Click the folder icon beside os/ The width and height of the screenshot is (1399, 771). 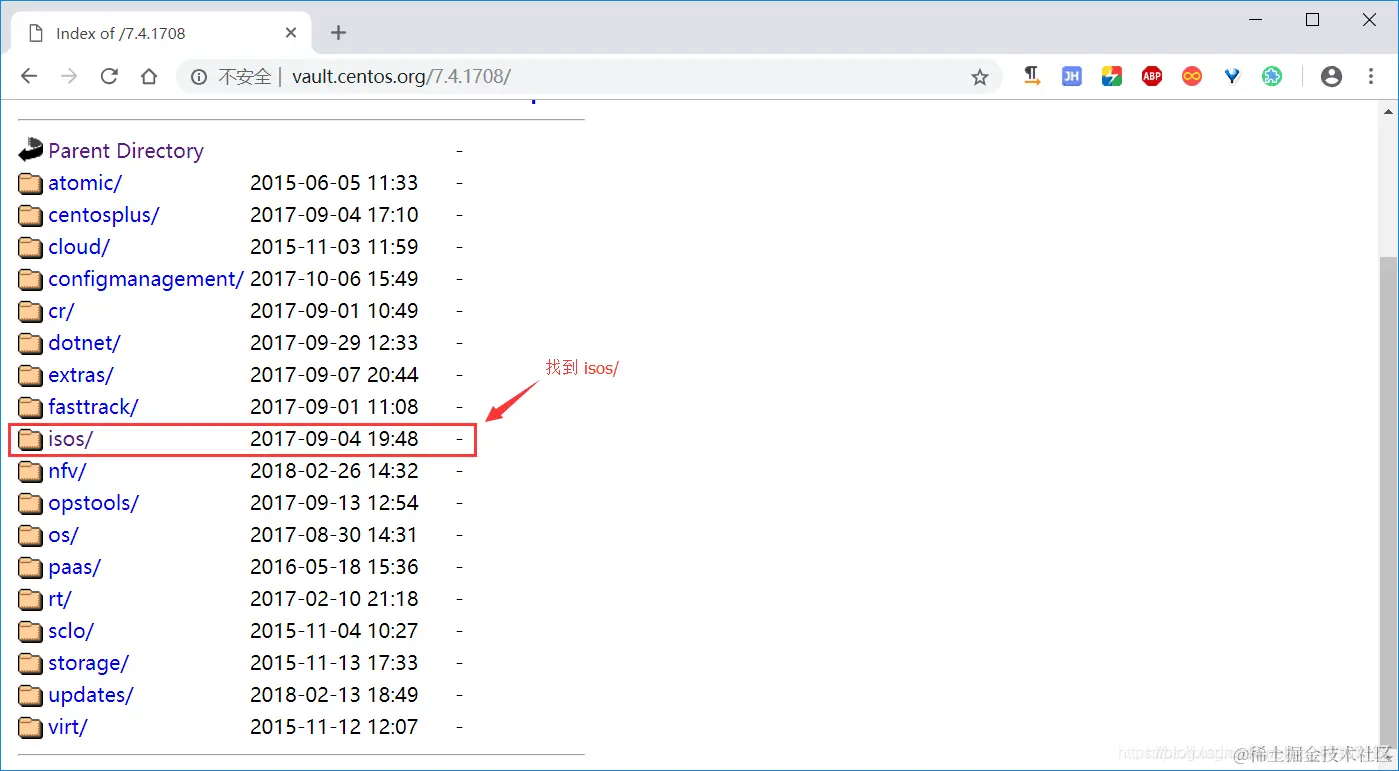click(31, 535)
